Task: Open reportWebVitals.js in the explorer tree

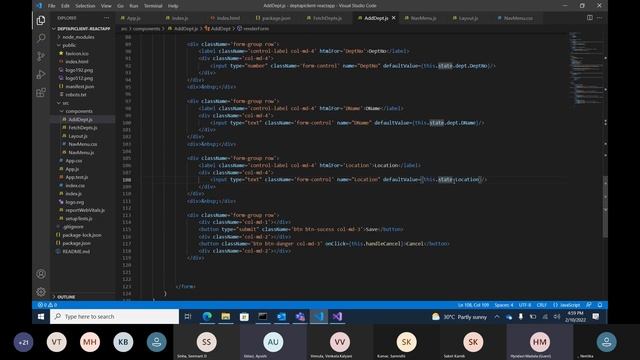Action: 85,210
